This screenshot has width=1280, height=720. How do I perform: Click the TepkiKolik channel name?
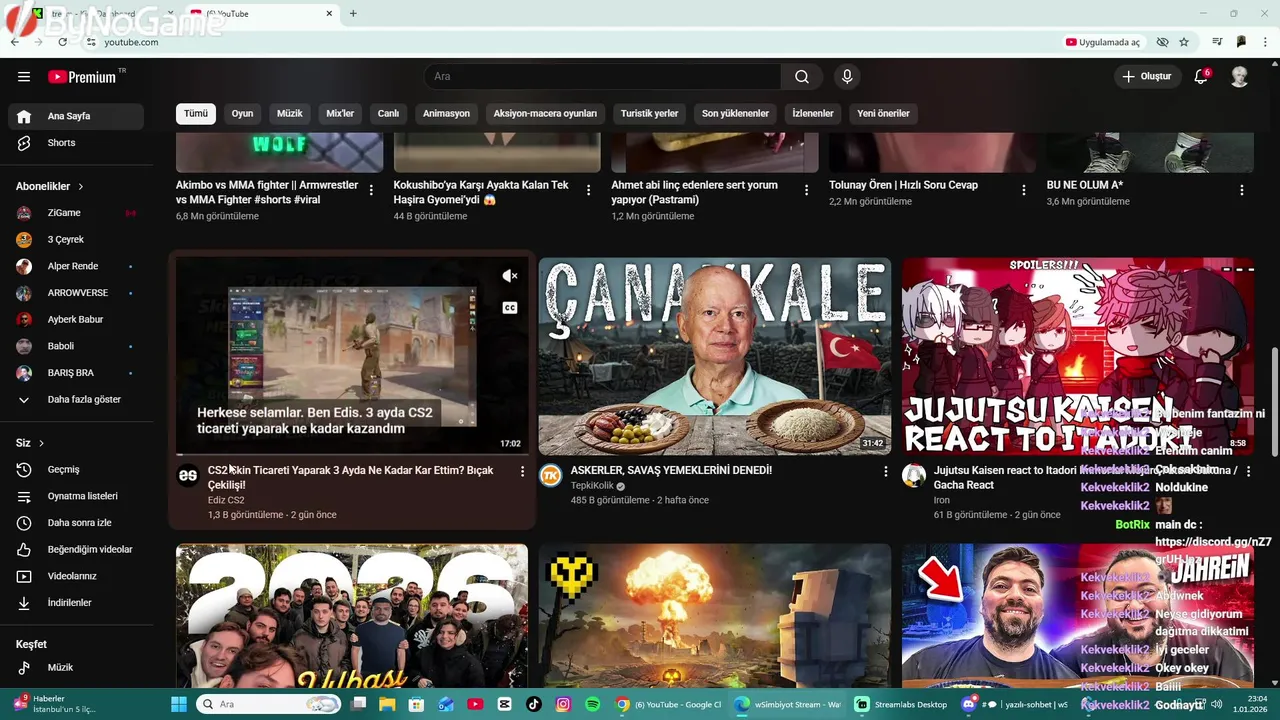(x=592, y=486)
